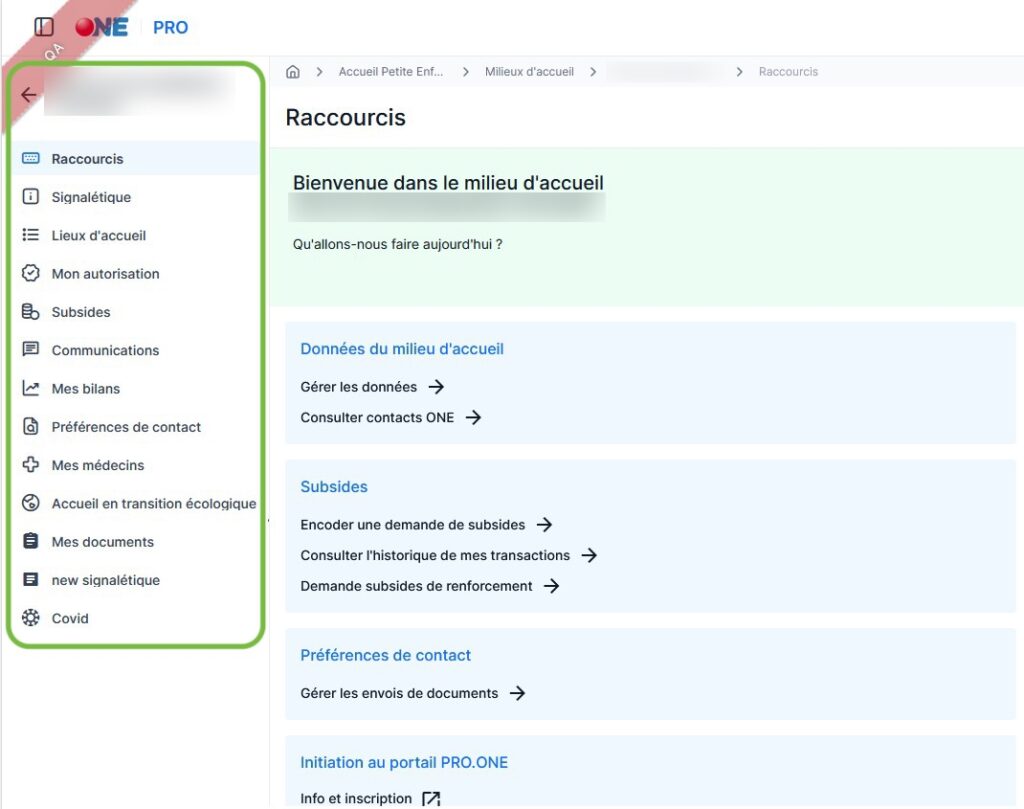Viewport: 1024px width, 809px height.
Task: Click the Mon autorisation badge icon
Action: [31, 273]
